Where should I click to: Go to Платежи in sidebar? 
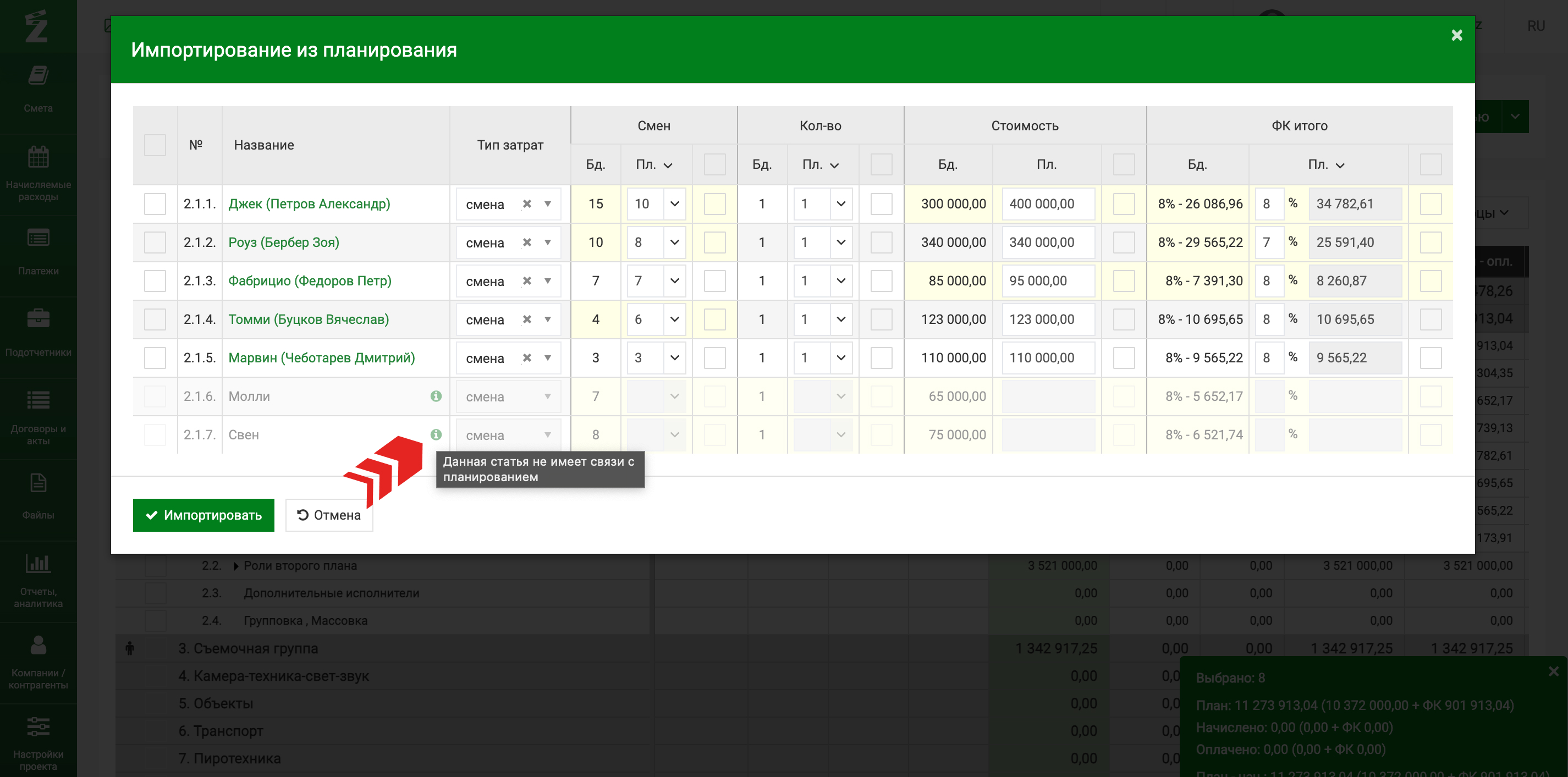[38, 252]
